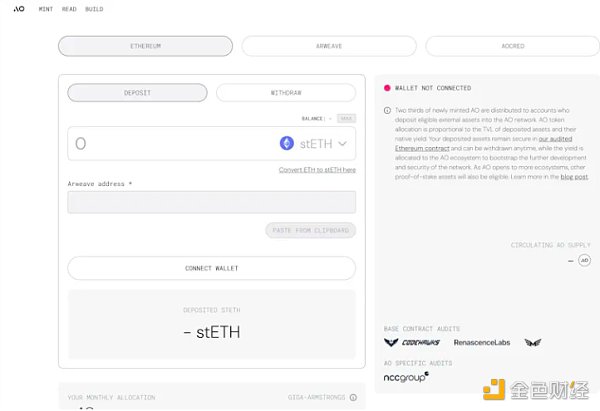Open the AOCRED tab
The height and width of the screenshot is (411, 600).
(x=512, y=46)
